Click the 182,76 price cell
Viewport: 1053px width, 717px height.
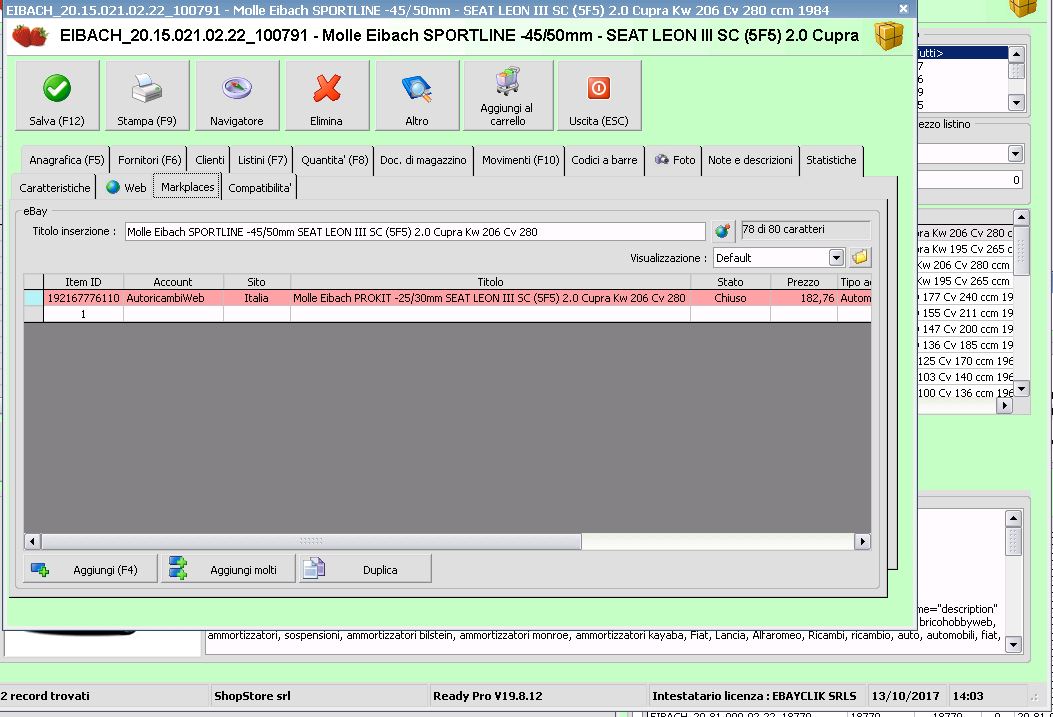(803, 298)
